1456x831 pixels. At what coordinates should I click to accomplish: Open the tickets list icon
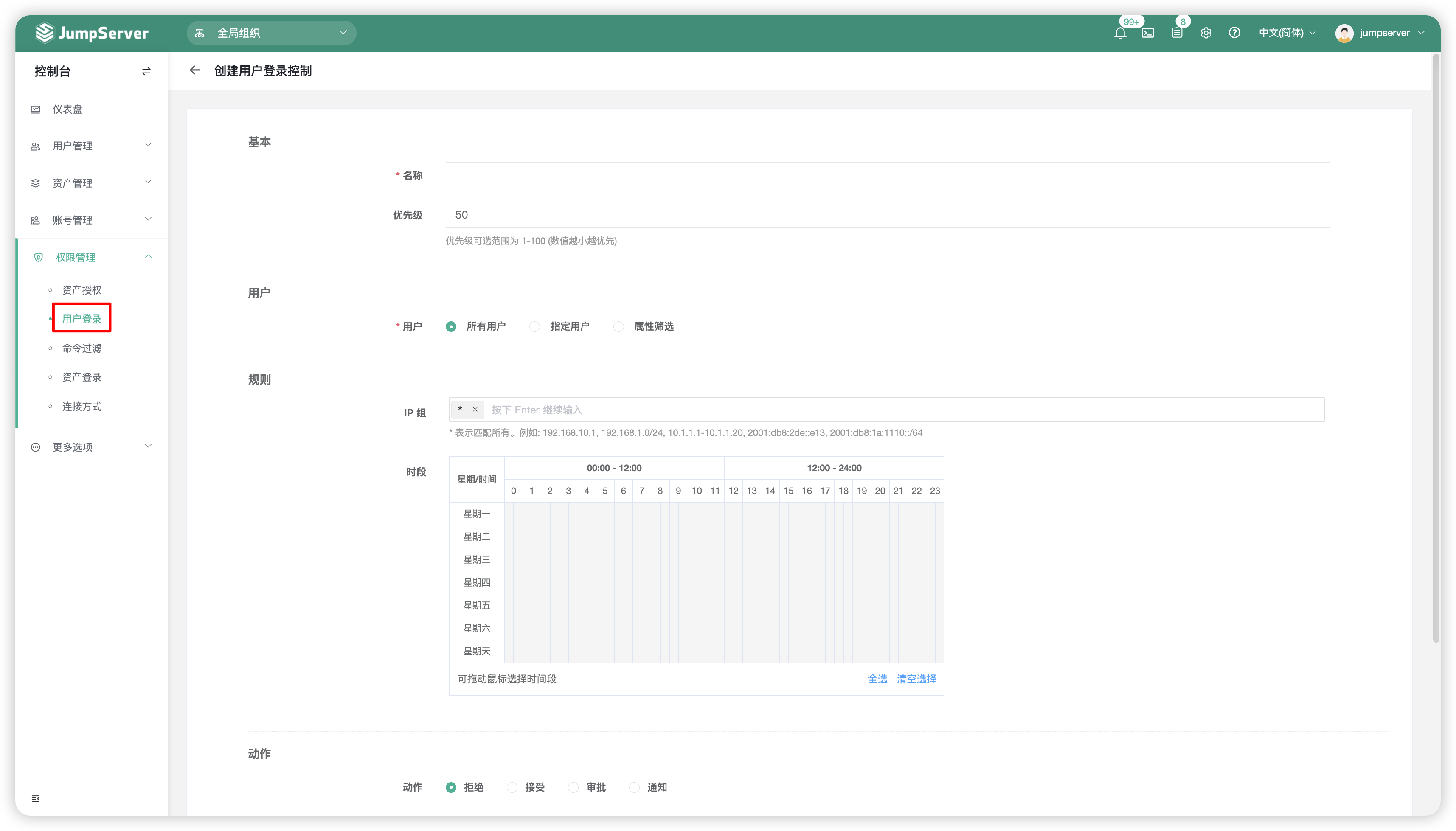1176,33
